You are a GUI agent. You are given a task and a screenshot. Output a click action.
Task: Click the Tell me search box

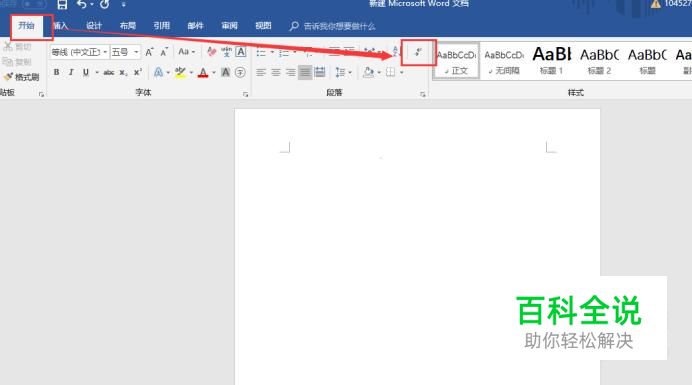333,26
